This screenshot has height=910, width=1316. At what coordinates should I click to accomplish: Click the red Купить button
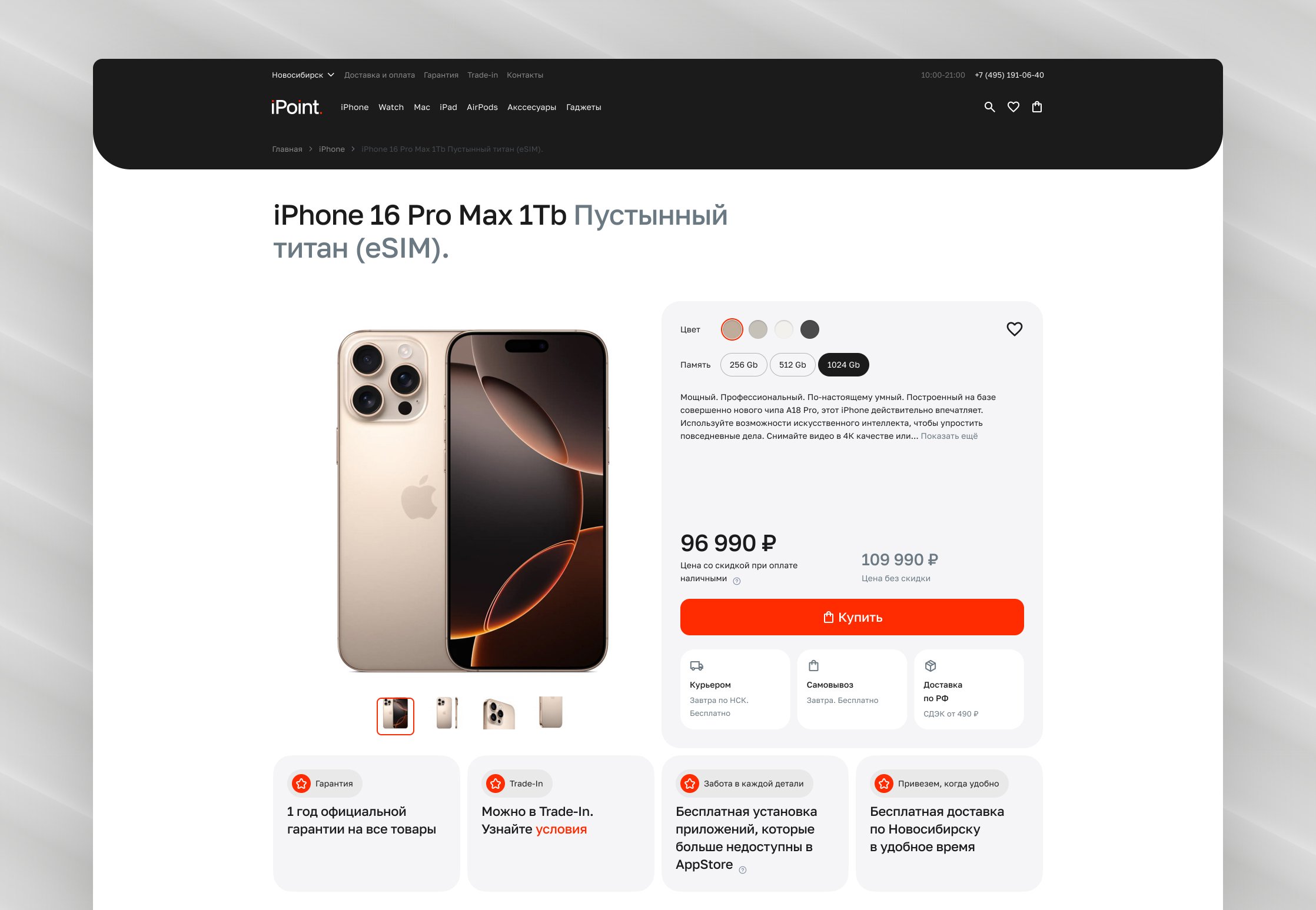point(852,617)
